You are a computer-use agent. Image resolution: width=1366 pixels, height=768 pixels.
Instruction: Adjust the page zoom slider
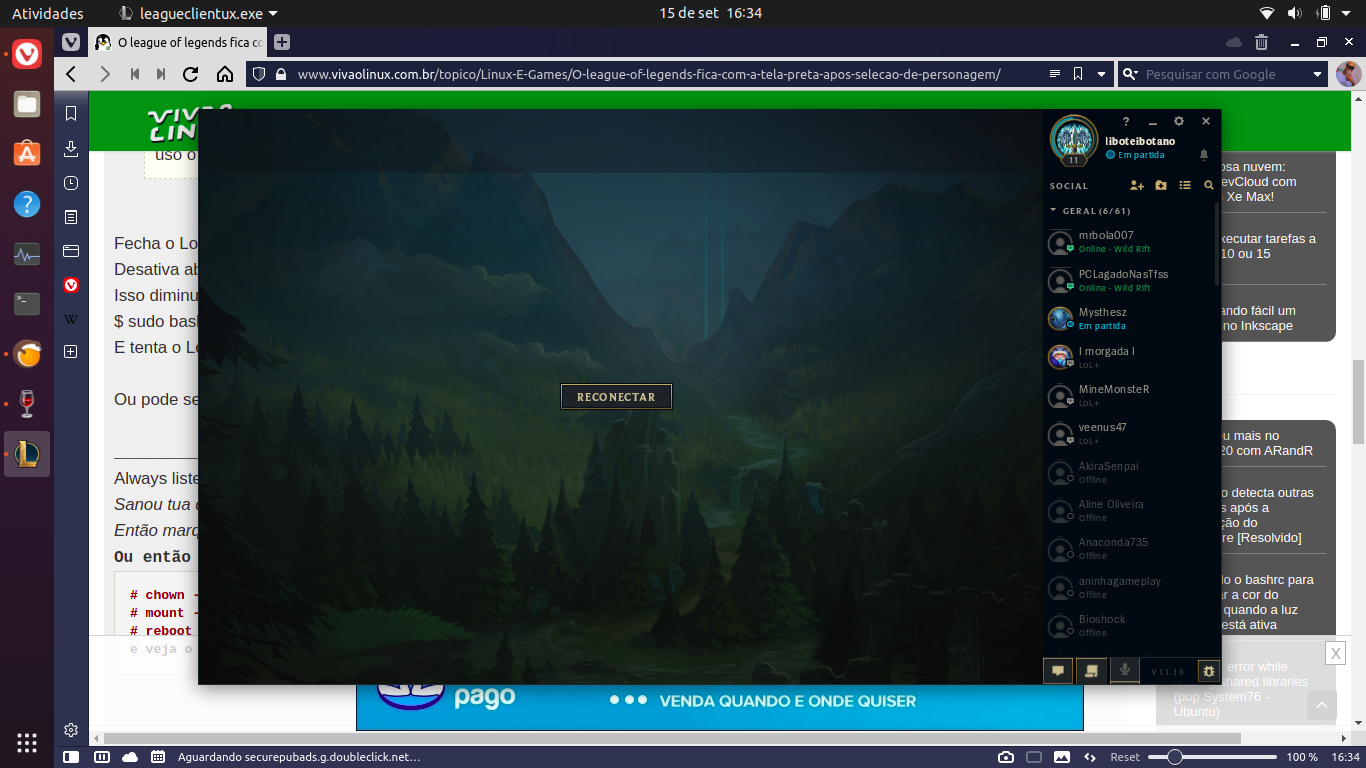pos(1213,757)
